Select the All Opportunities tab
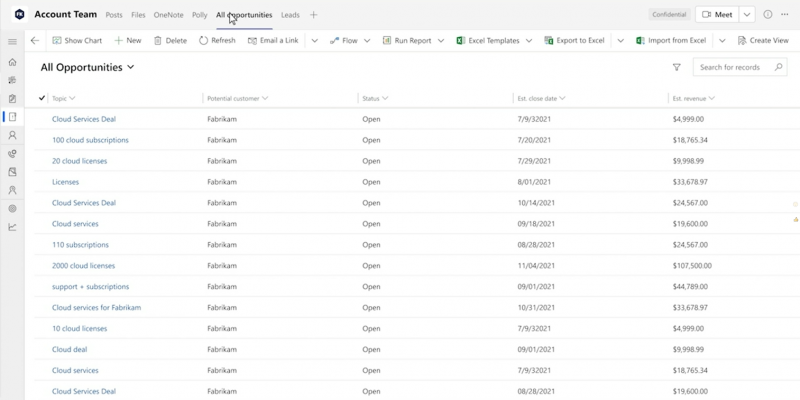The image size is (800, 400). click(244, 15)
